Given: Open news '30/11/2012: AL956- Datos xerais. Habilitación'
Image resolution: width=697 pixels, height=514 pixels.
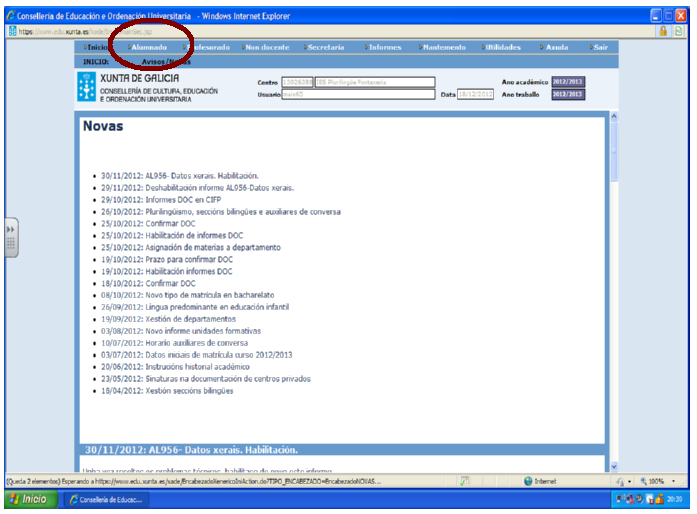Looking at the screenshot, I should pos(179,175).
